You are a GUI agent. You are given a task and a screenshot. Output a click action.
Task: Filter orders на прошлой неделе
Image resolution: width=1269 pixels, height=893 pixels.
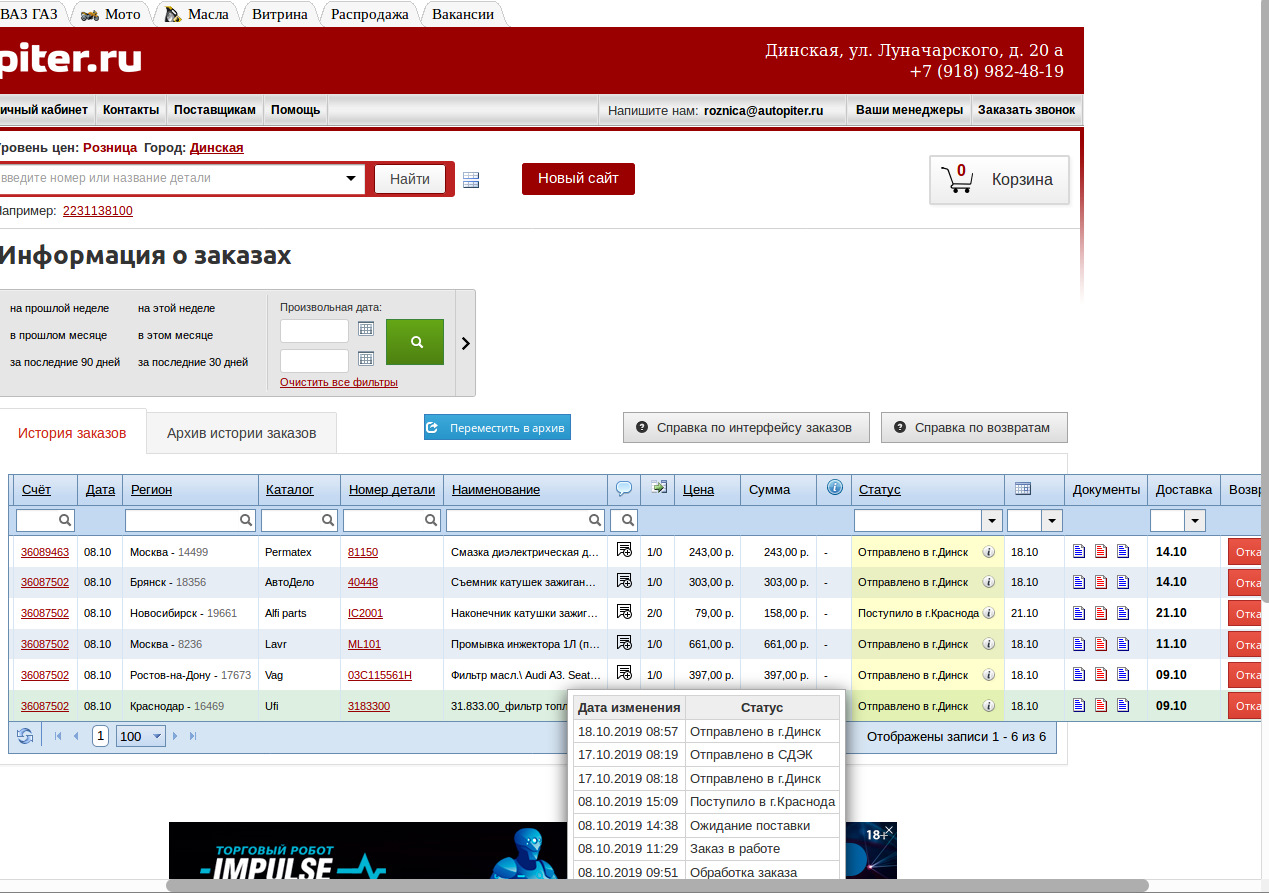[x=59, y=308]
